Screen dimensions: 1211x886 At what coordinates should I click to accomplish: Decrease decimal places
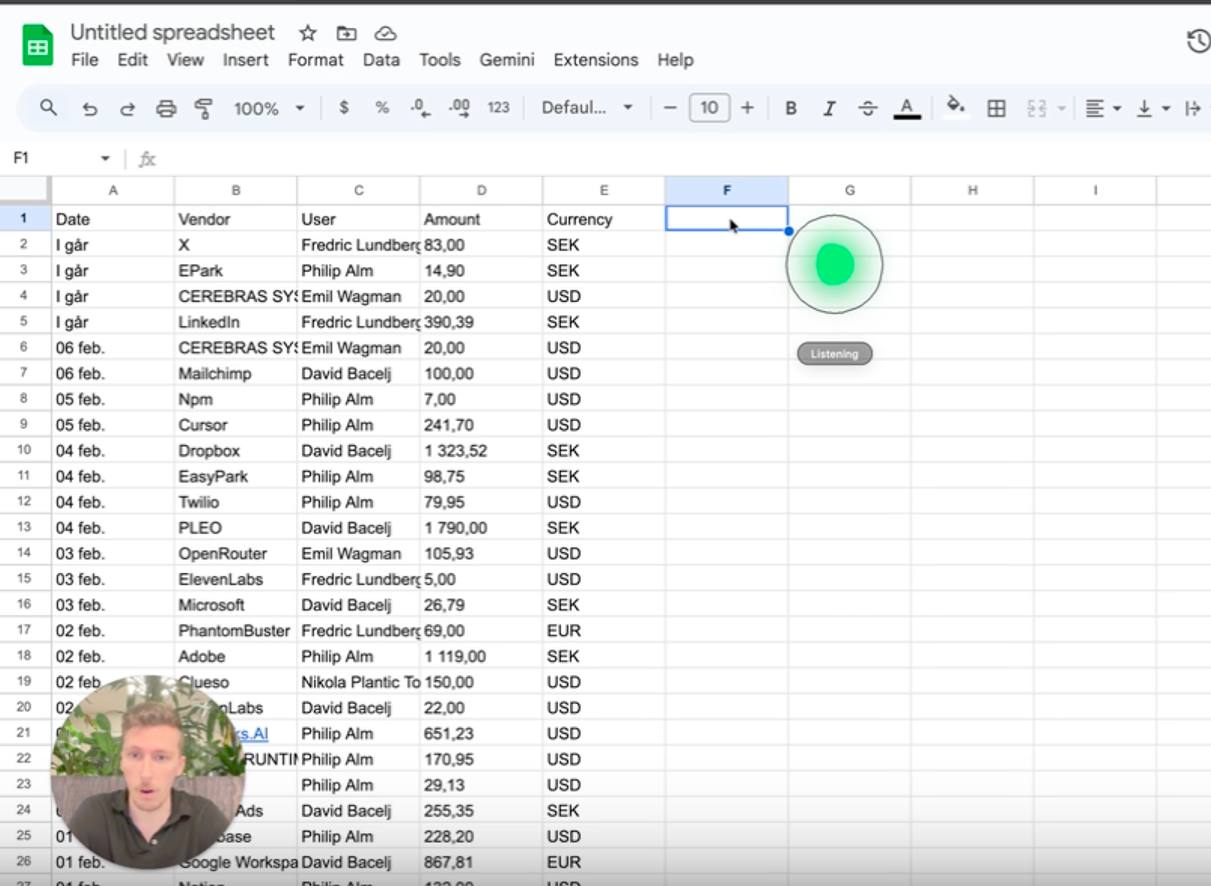tap(420, 108)
